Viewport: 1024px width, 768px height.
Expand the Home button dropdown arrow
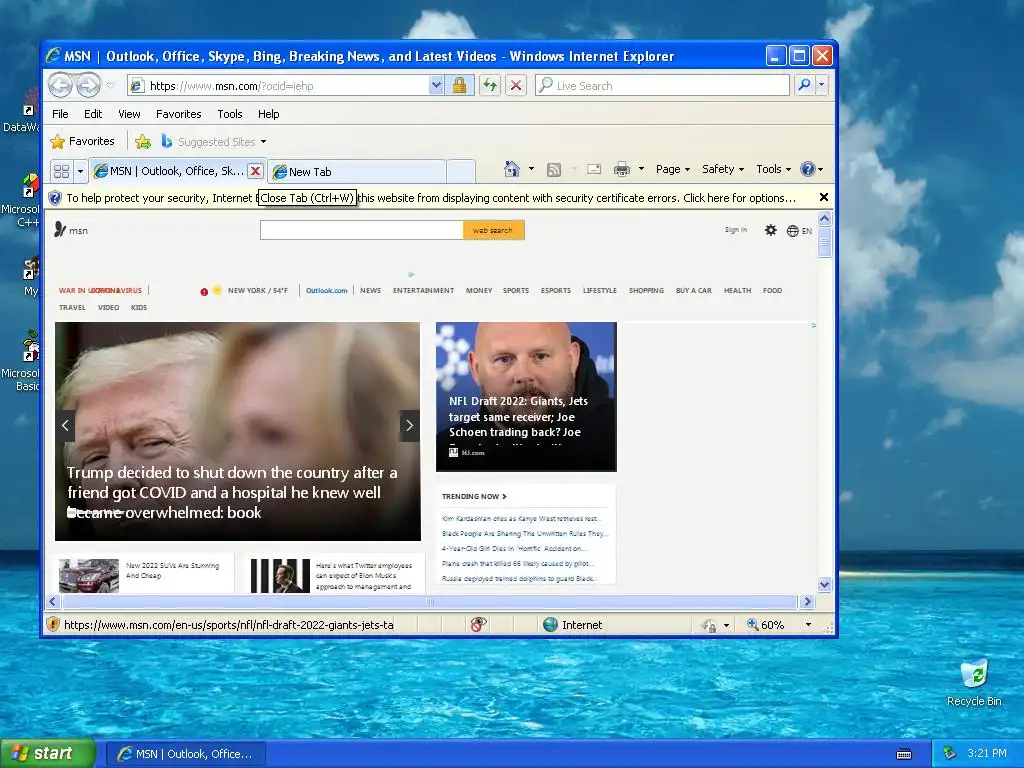click(x=531, y=169)
